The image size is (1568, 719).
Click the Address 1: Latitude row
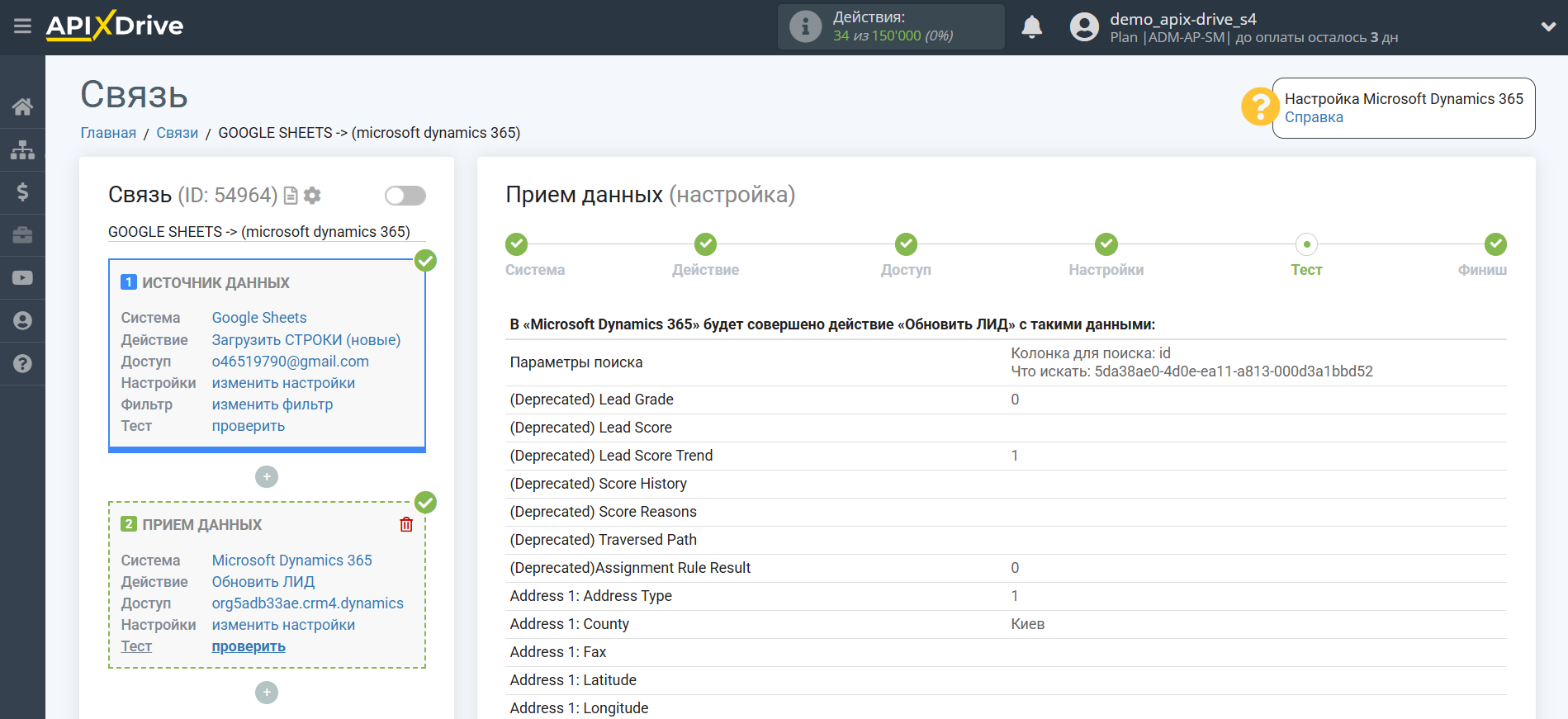pyautogui.click(x=1006, y=680)
